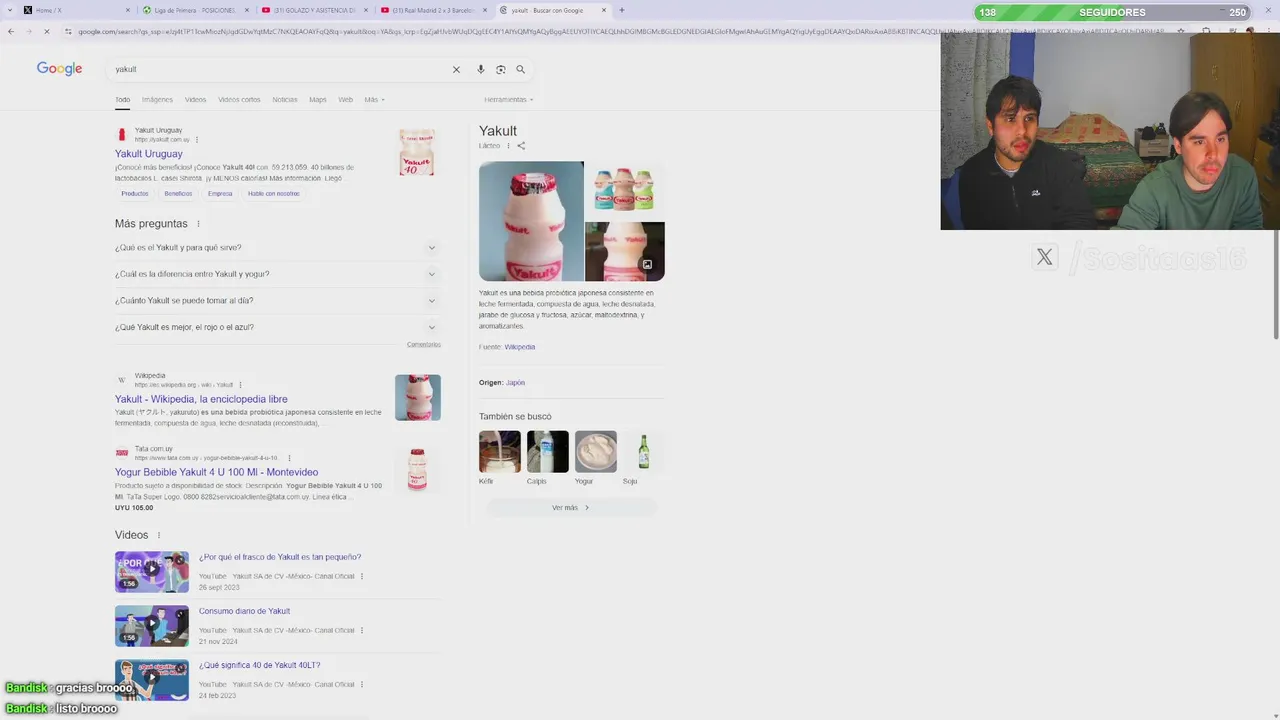This screenshot has width=1280, height=720.
Task: Click the 'Comentarios' feedback link
Action: [424, 345]
